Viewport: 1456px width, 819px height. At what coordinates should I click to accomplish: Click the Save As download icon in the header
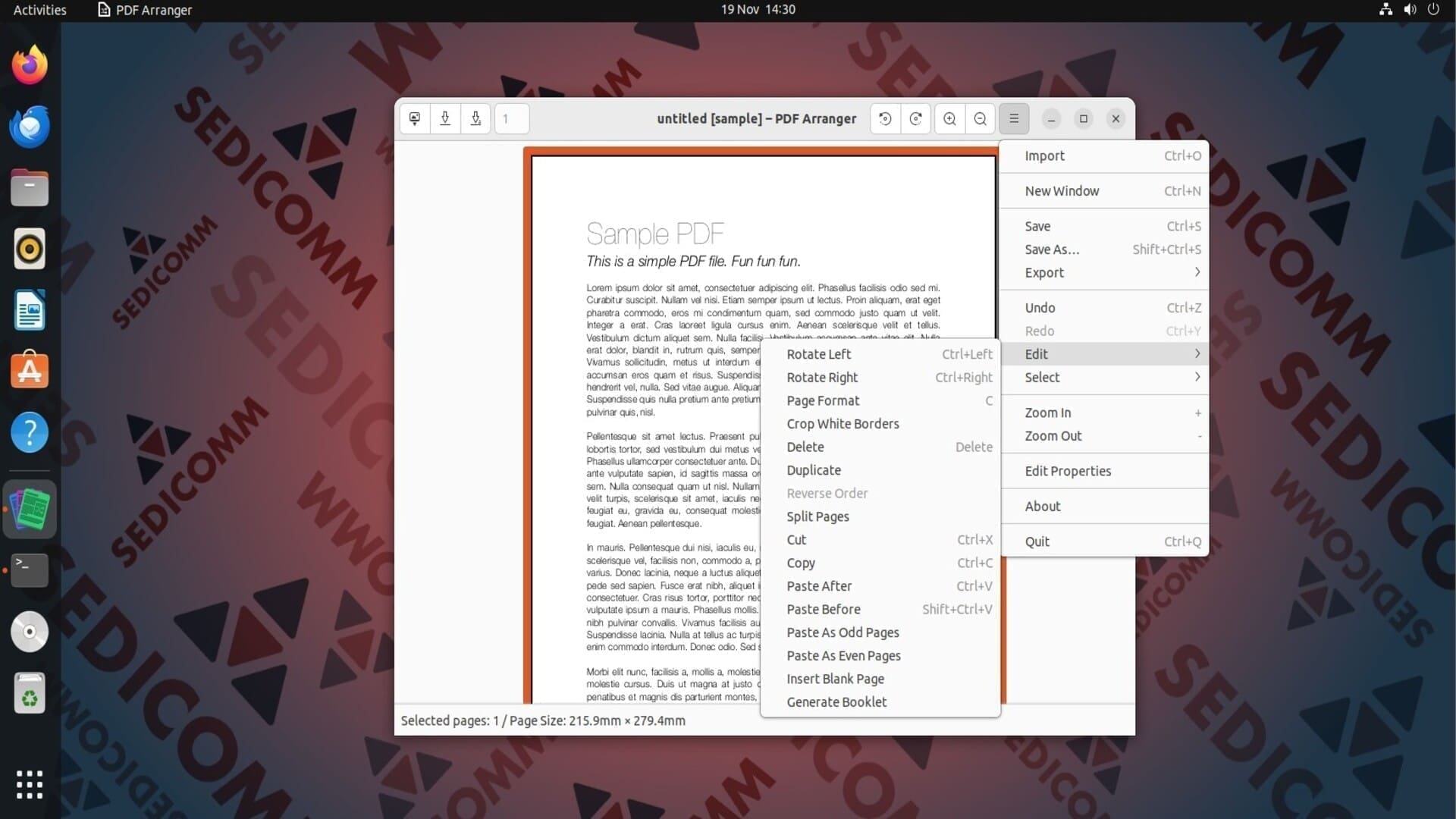pyautogui.click(x=475, y=118)
